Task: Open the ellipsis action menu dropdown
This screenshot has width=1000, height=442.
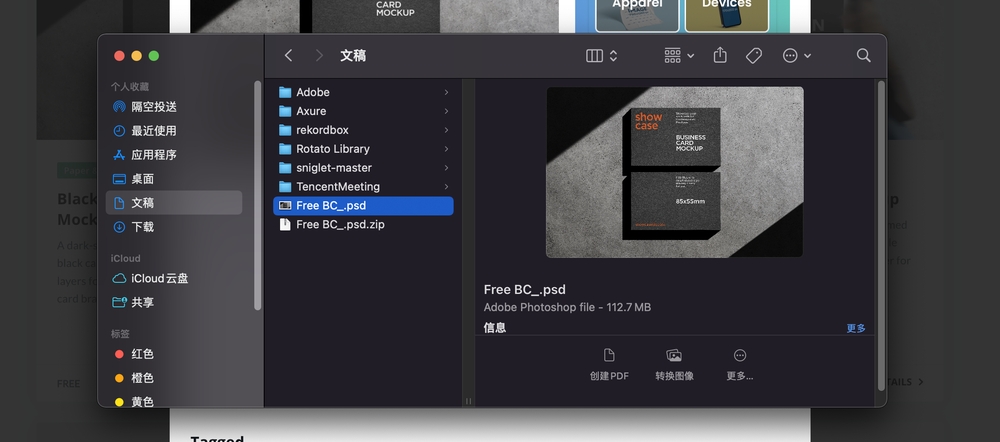Action: point(796,56)
